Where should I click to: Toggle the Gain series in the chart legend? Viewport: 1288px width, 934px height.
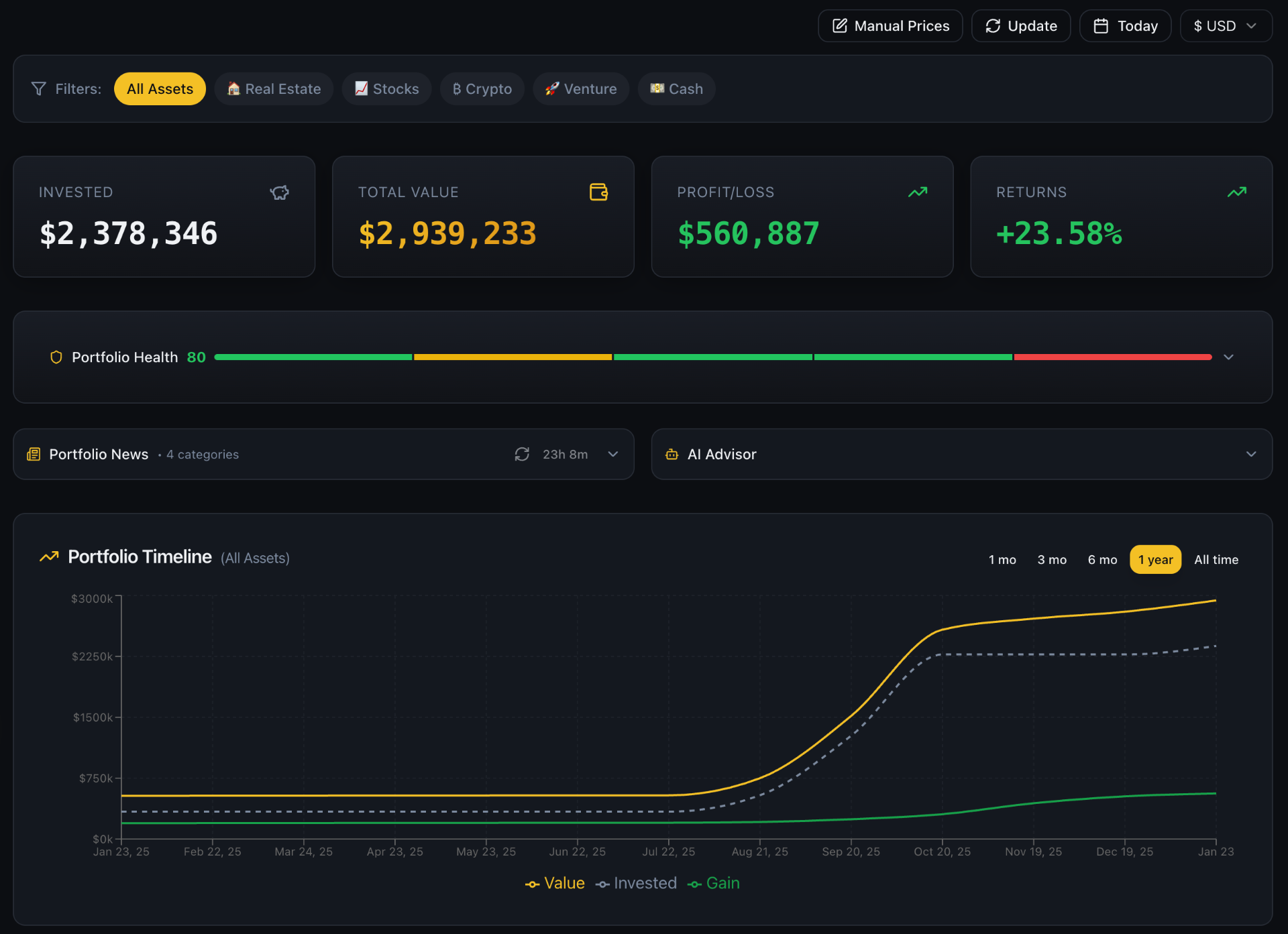(714, 883)
